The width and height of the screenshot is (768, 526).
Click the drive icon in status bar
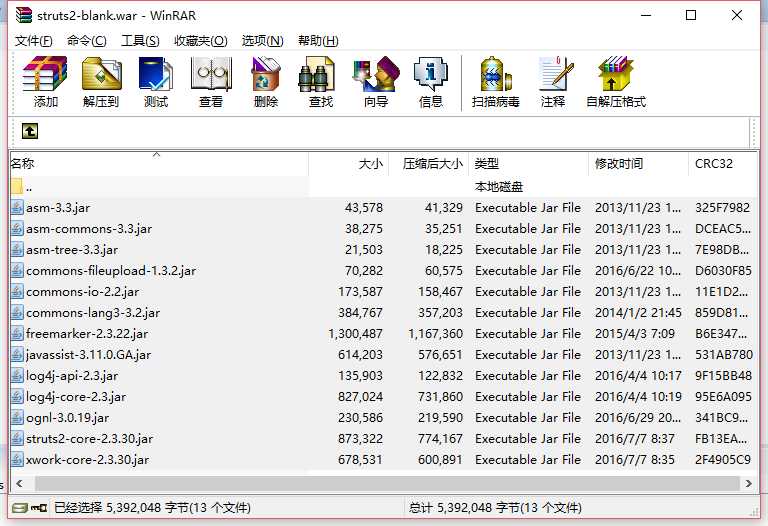point(20,508)
